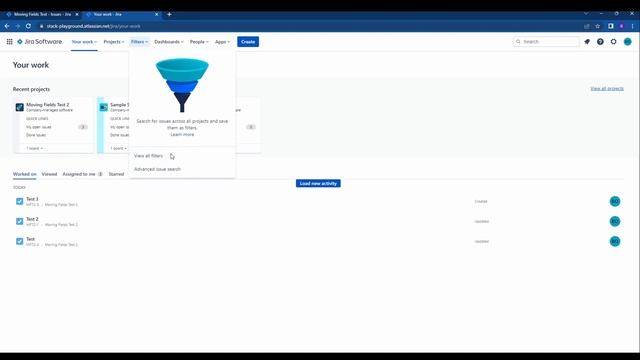This screenshot has height=360, width=640.
Task: Open Done issues under Moving Fields Test 2
Action: coord(36,135)
